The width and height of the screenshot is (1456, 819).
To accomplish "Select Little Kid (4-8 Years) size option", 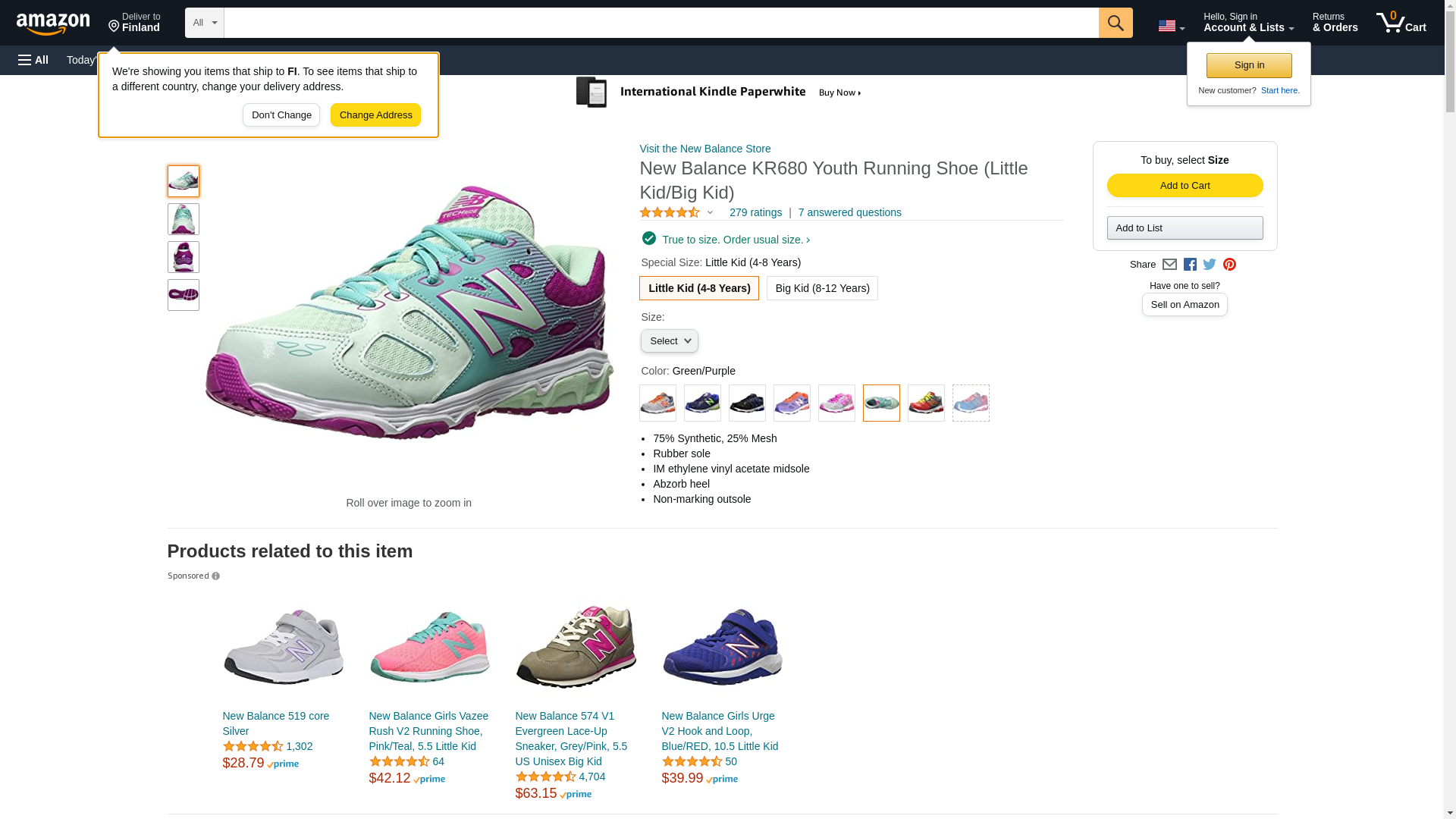I will click(698, 288).
